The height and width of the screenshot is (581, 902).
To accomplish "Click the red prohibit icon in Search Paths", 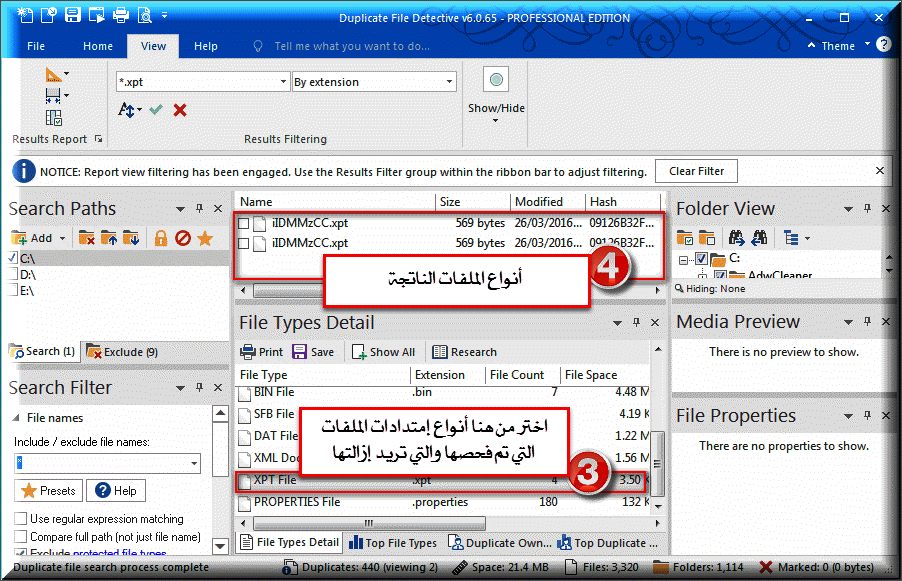I will tap(183, 238).
